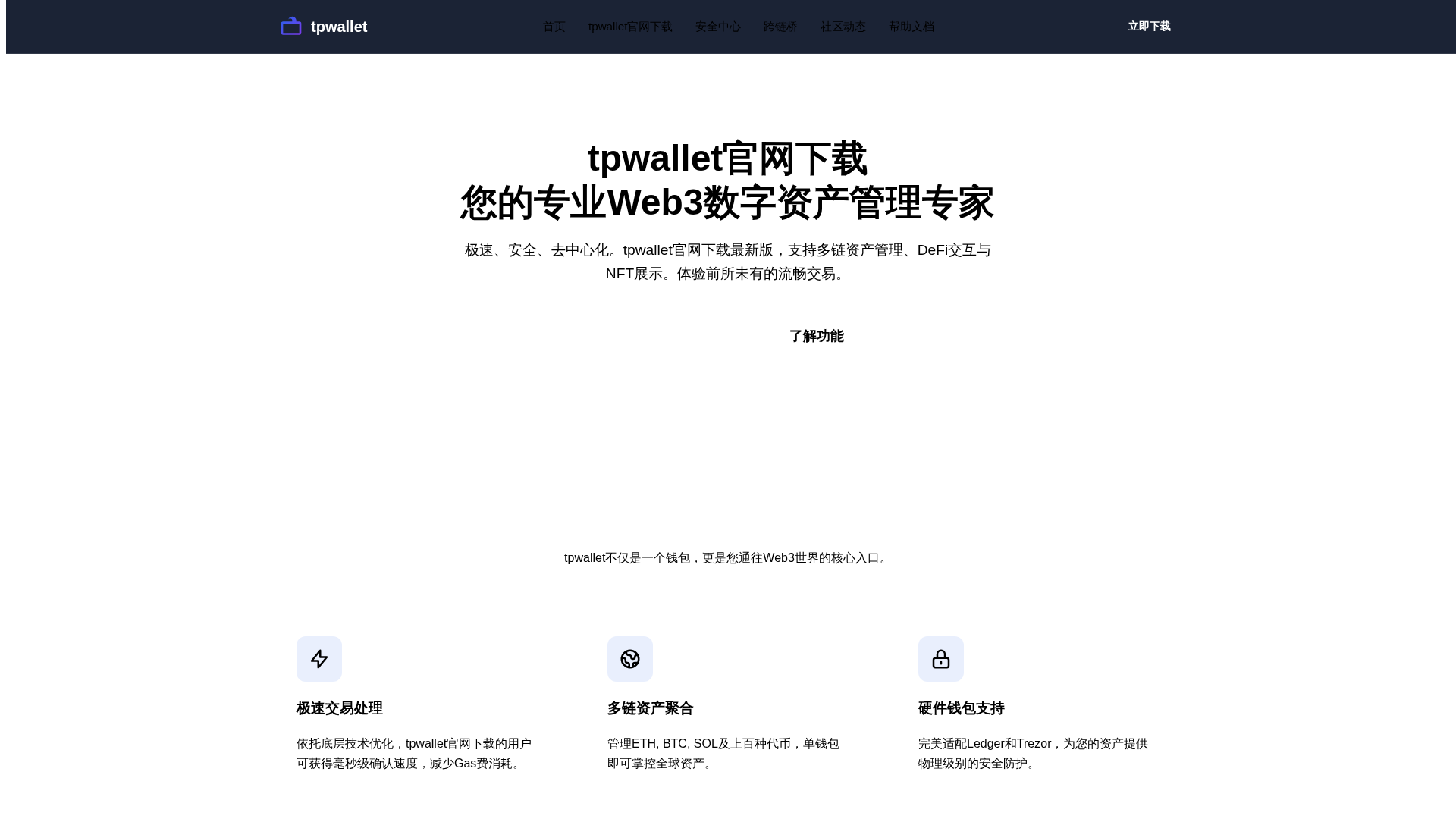1456x819 pixels.
Task: Click the globe multi-chain assets icon
Action: tap(630, 659)
